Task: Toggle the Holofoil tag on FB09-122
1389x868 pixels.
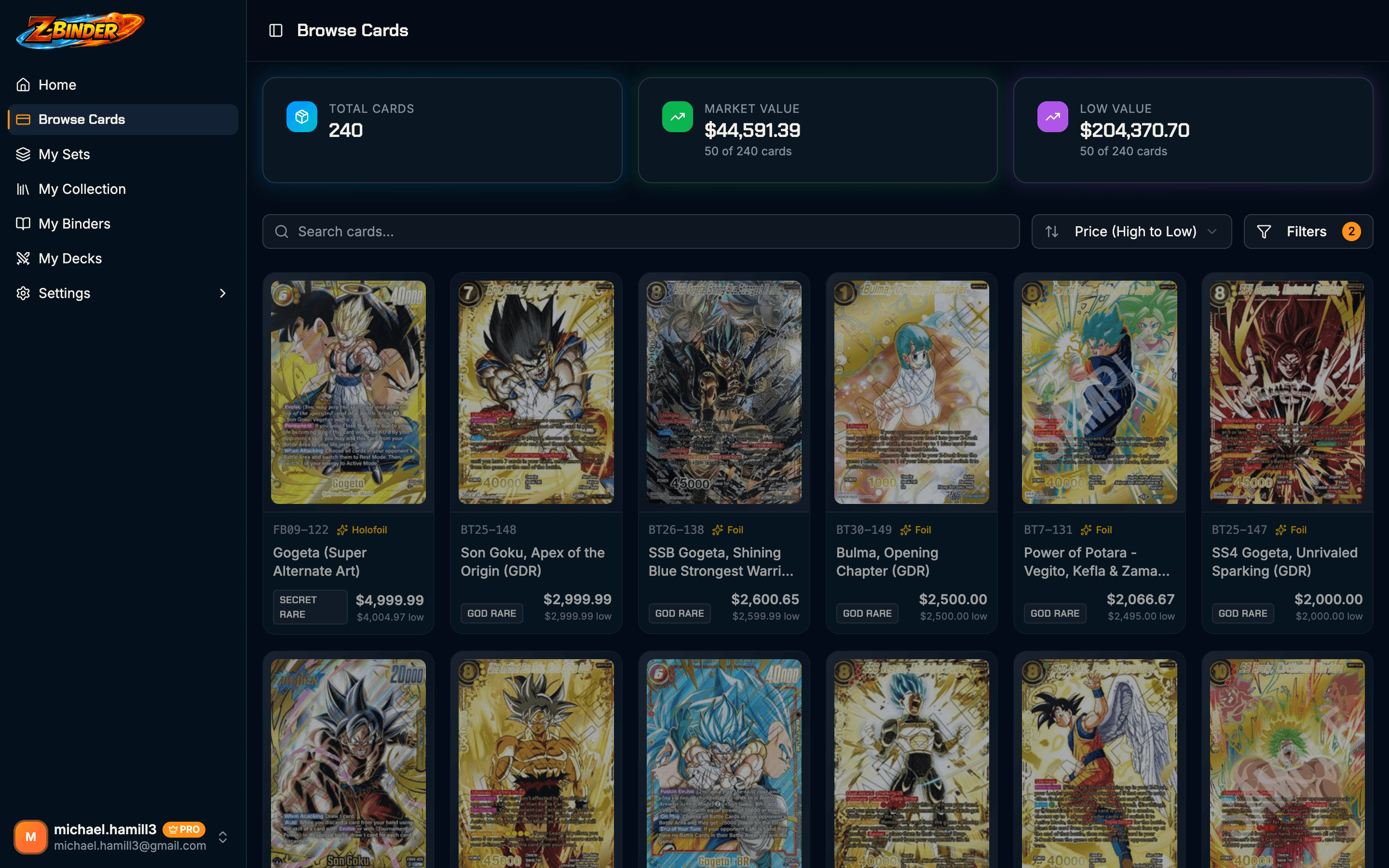Action: (362, 529)
